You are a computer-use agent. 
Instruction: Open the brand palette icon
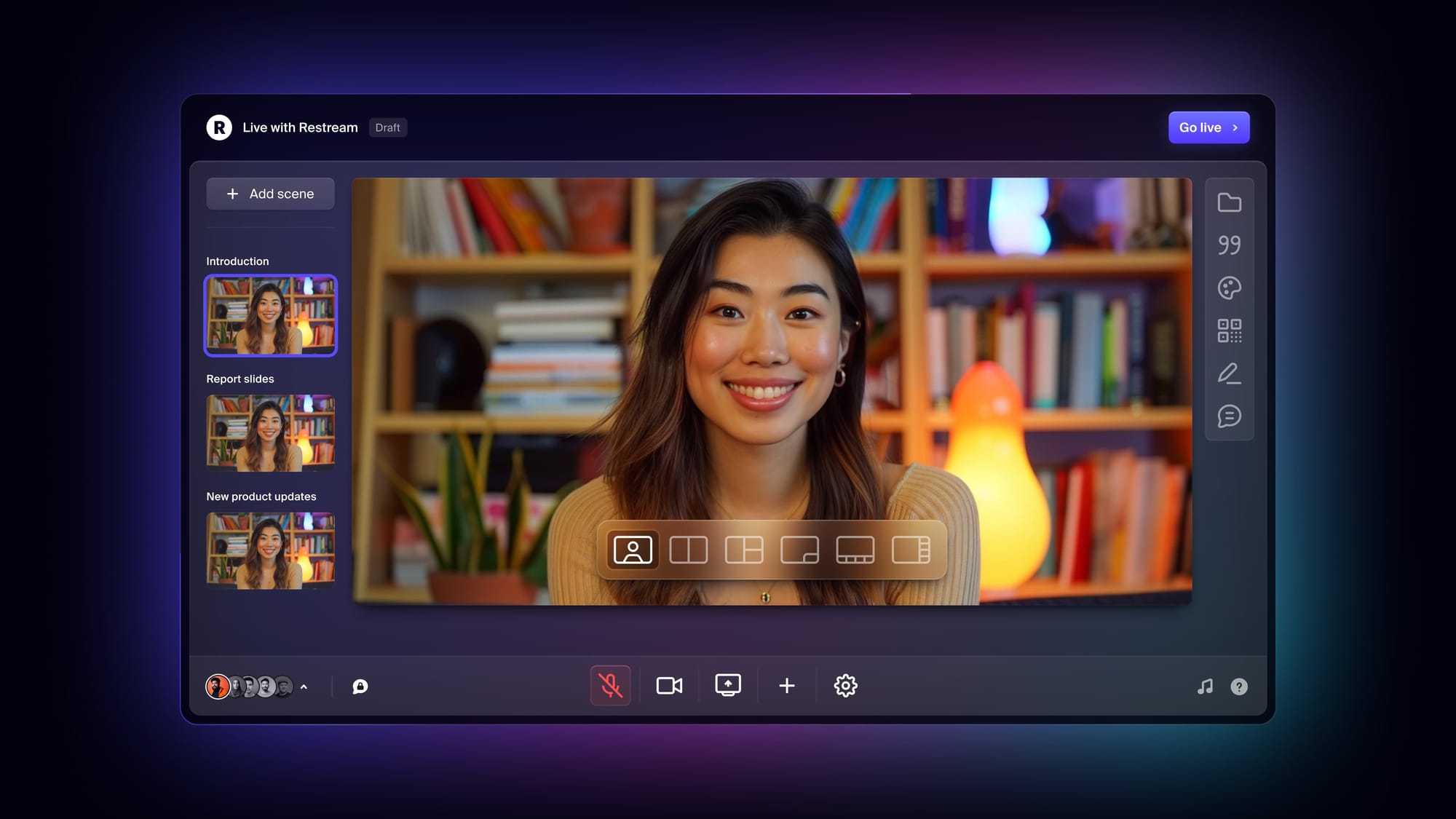(1229, 288)
